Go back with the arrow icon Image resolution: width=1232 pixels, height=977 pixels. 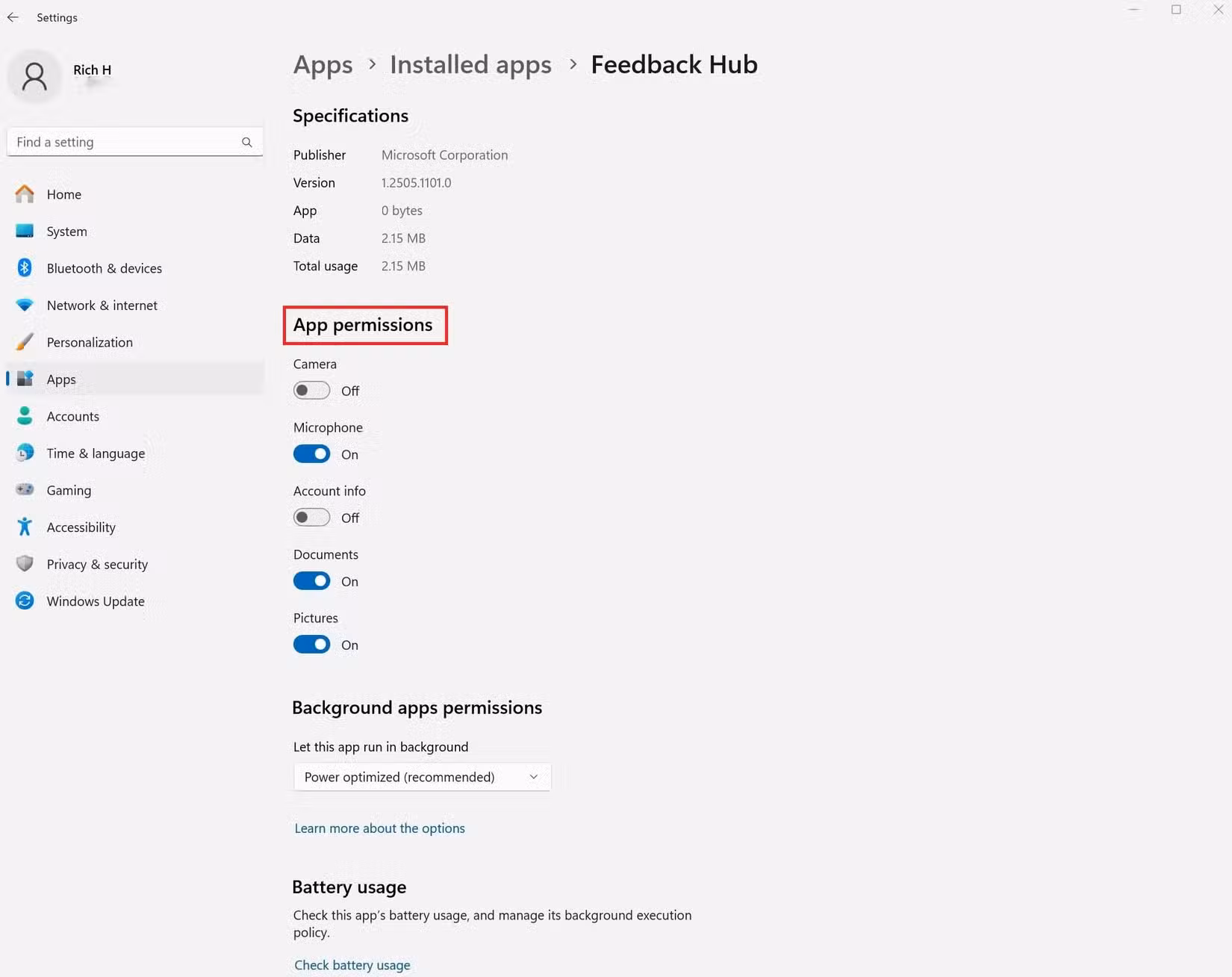tap(13, 17)
